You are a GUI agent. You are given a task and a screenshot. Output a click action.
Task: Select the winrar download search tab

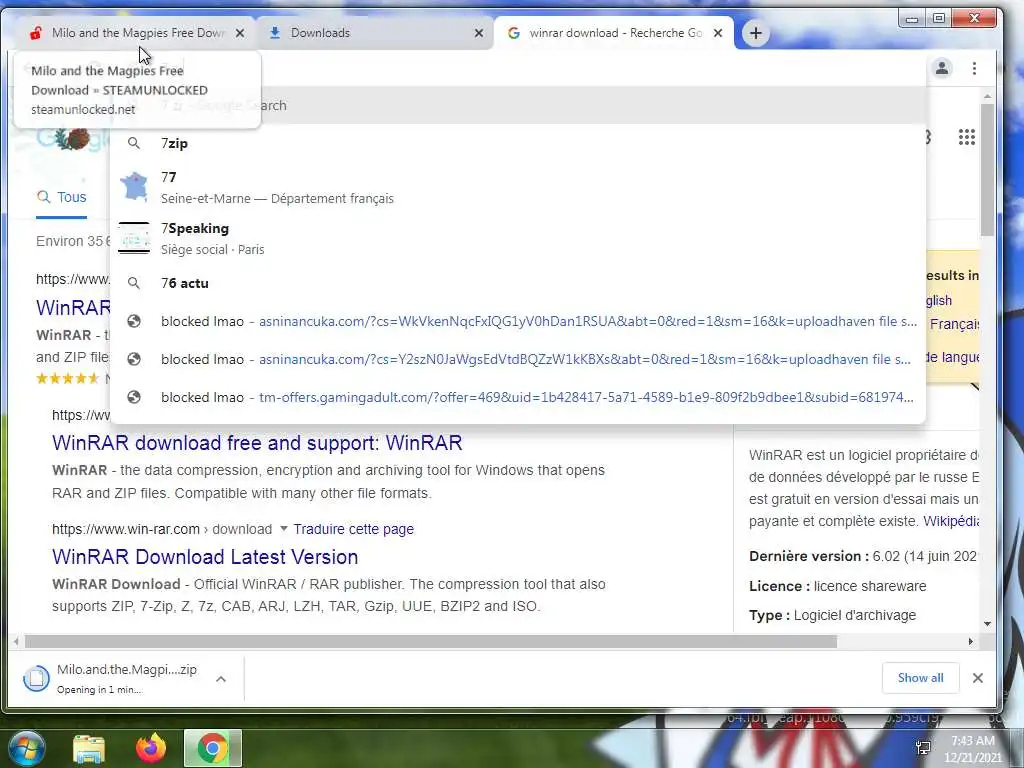[x=614, y=33]
